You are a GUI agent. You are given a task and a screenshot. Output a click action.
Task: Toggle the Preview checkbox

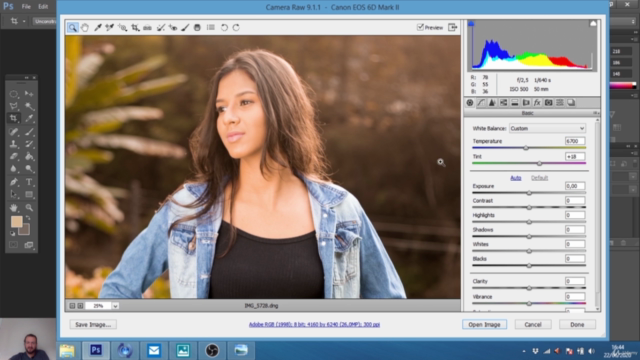coord(420,27)
